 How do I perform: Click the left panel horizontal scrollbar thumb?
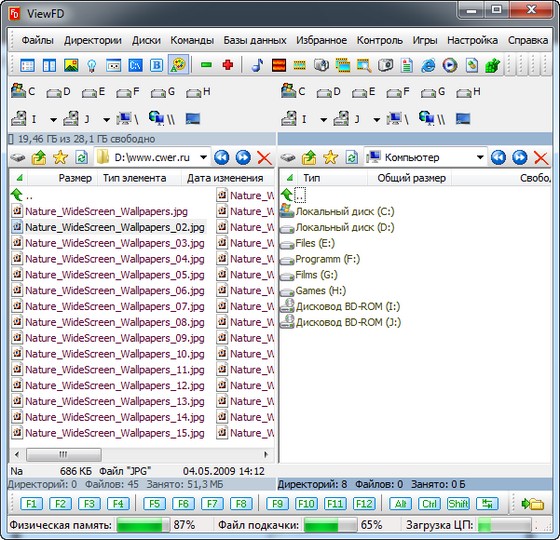coord(64,455)
